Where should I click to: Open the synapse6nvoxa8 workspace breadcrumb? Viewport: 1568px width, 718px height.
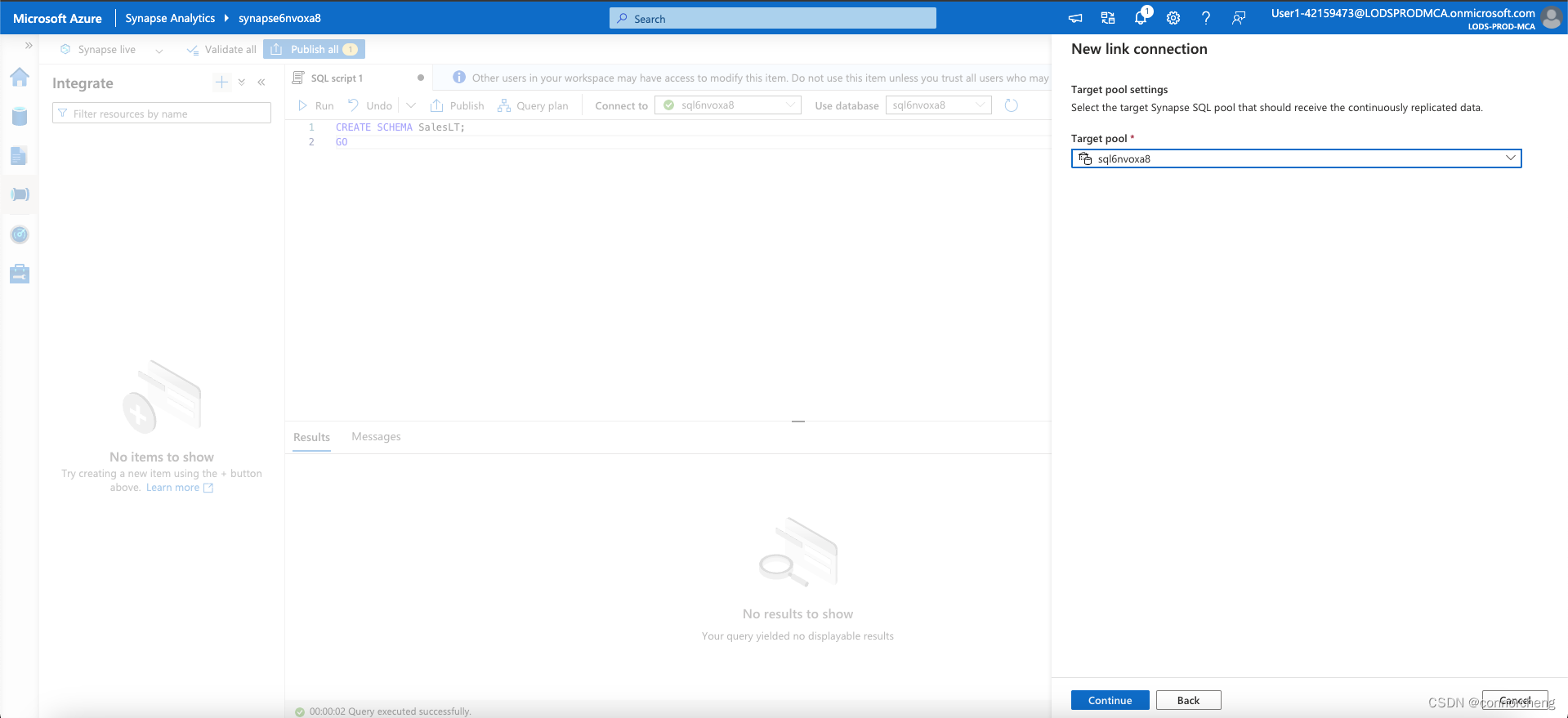tap(279, 18)
